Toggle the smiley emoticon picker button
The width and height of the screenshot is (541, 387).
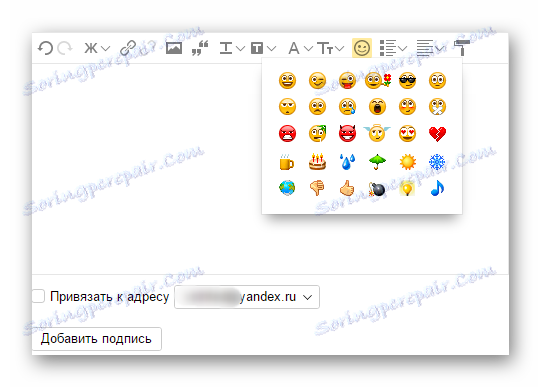(x=362, y=48)
